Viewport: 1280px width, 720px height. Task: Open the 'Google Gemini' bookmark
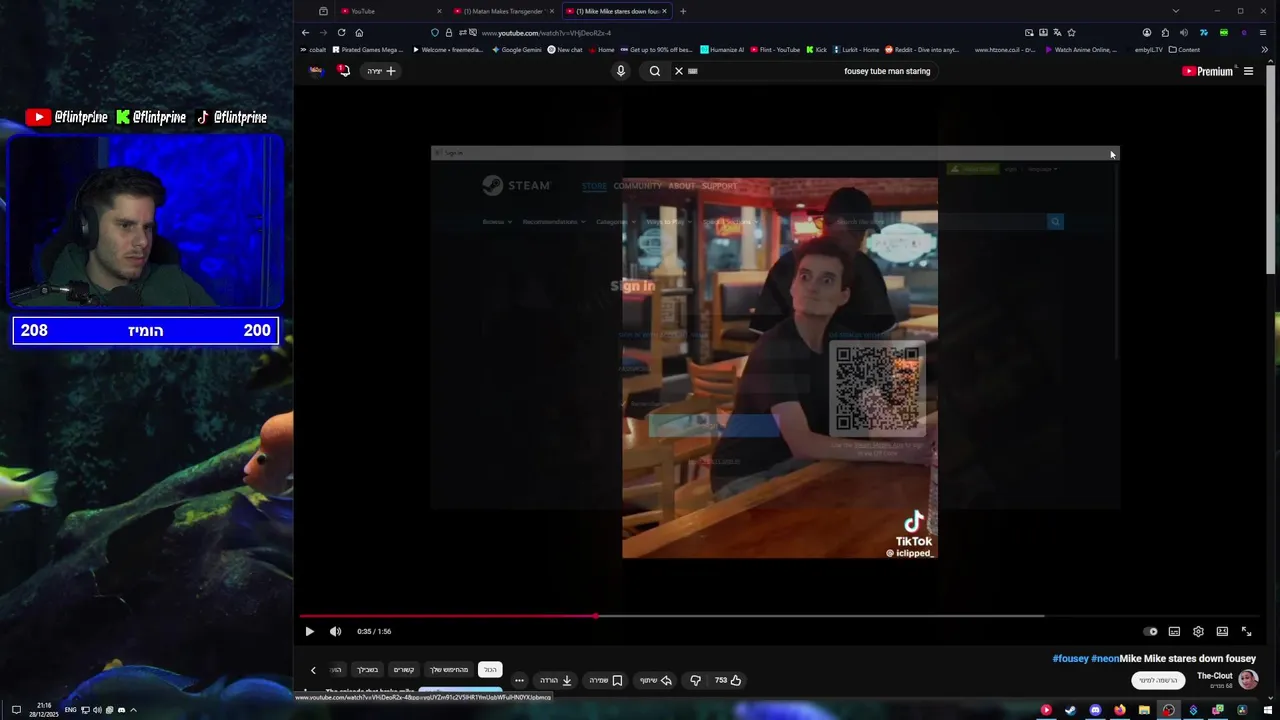coord(516,49)
